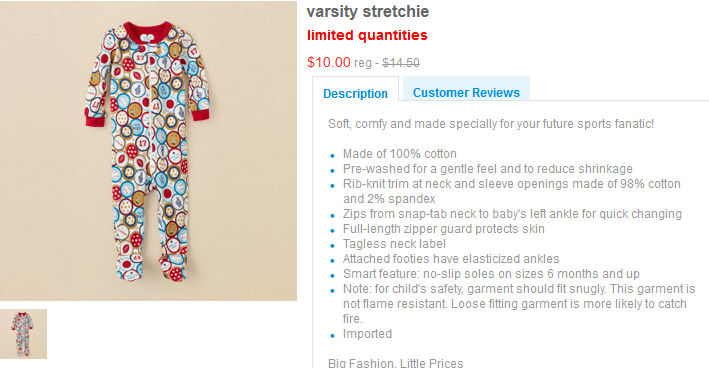This screenshot has height=368, width=709.
Task: Click the "Attached footies have elasticized ankles" bullet
Action: (451, 259)
